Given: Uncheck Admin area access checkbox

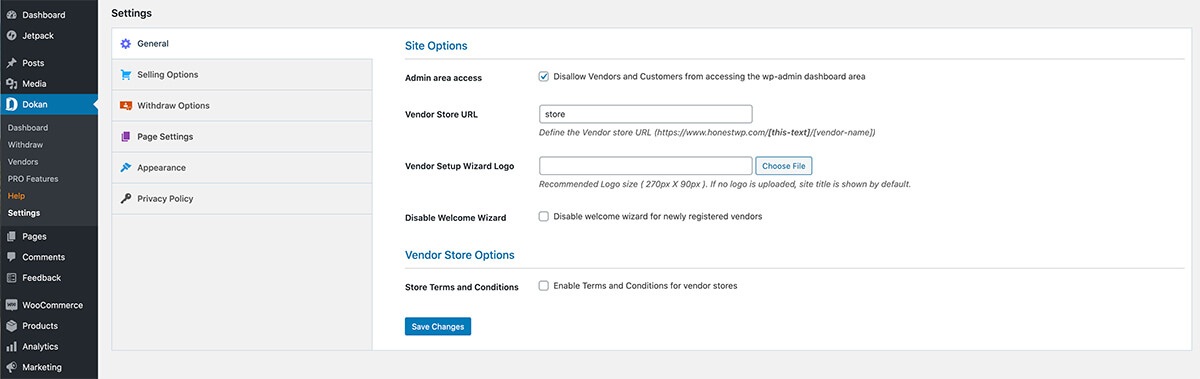Looking at the screenshot, I should pos(544,76).
